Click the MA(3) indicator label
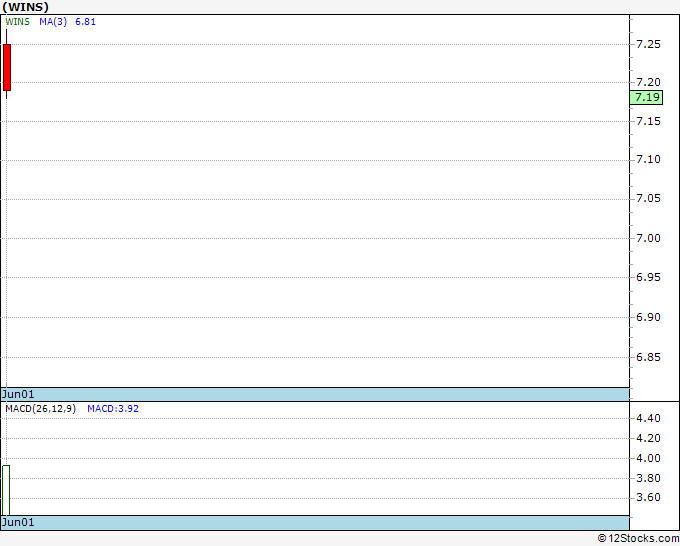This screenshot has width=680, height=546. coord(53,22)
